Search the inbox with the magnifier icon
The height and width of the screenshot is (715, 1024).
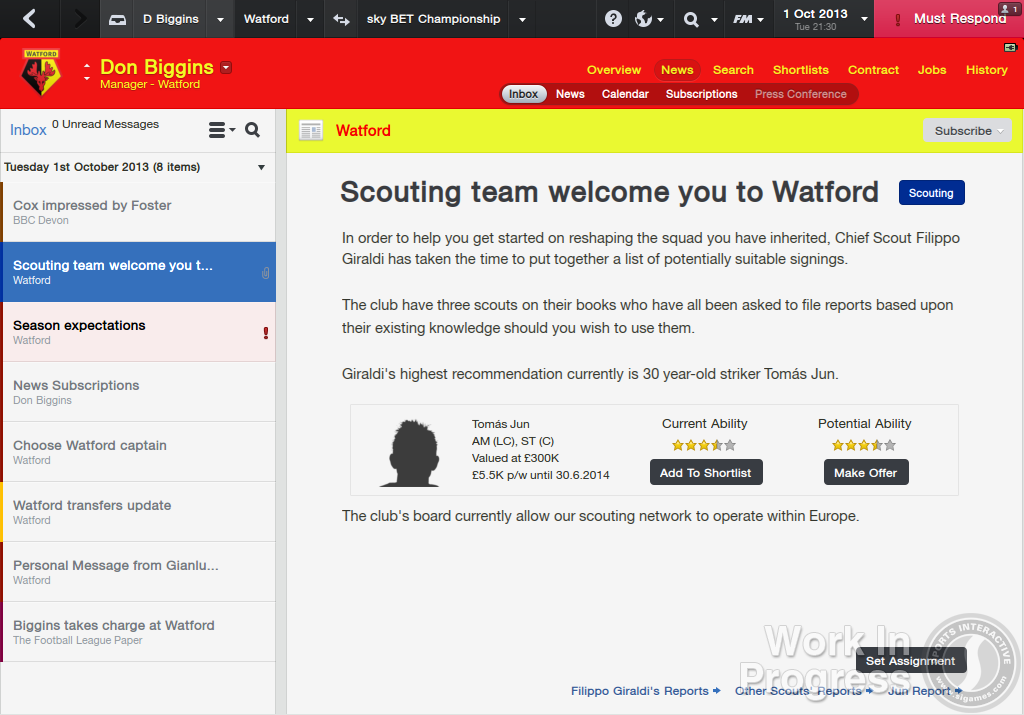pyautogui.click(x=253, y=130)
